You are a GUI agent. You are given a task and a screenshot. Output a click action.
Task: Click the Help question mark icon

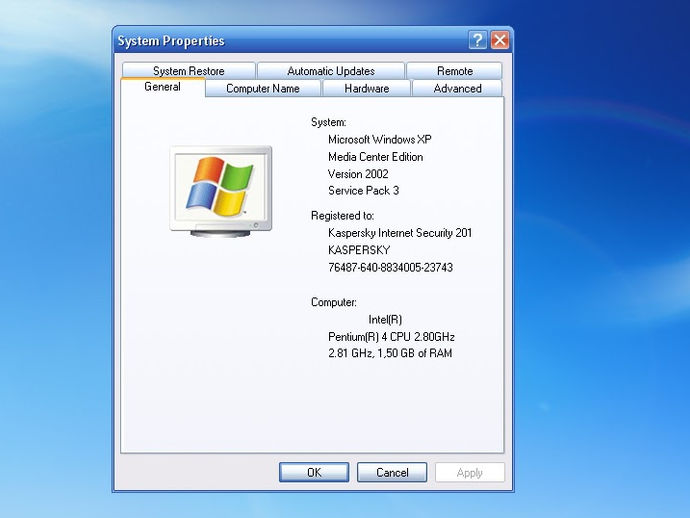(477, 40)
